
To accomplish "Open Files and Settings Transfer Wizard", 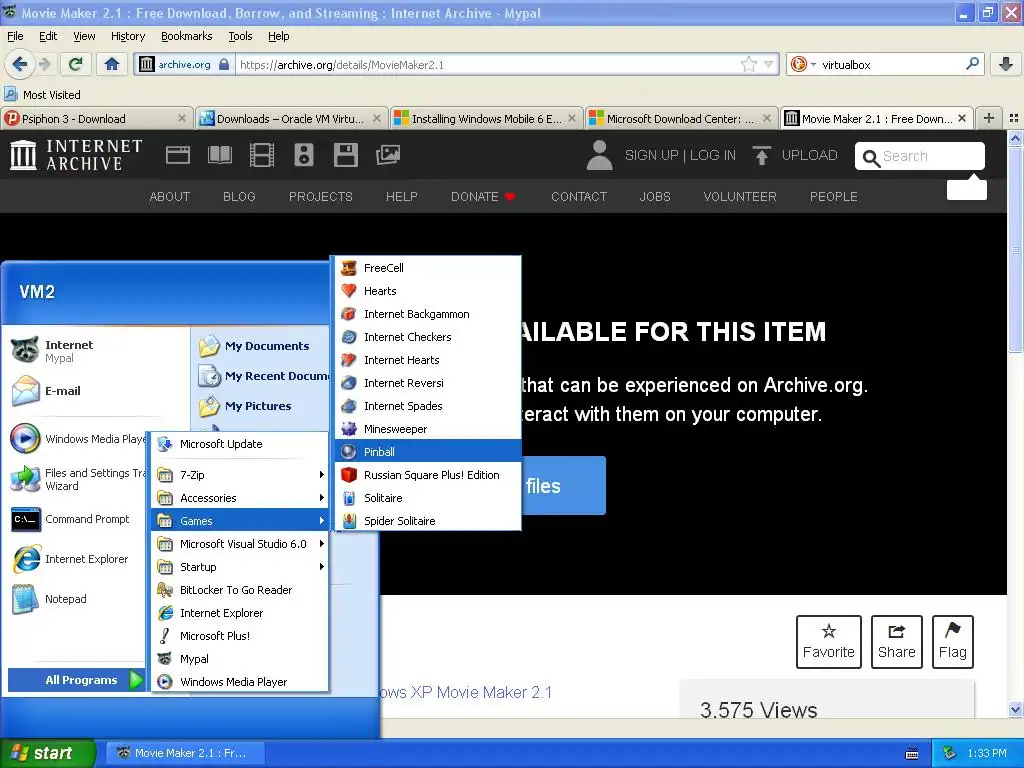I will pyautogui.click(x=78, y=479).
